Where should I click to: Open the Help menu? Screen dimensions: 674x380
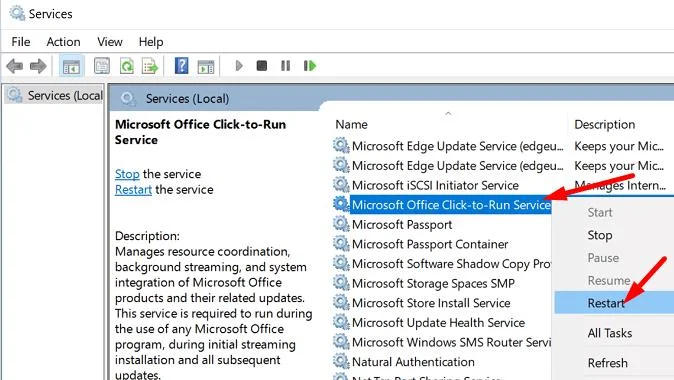151,42
